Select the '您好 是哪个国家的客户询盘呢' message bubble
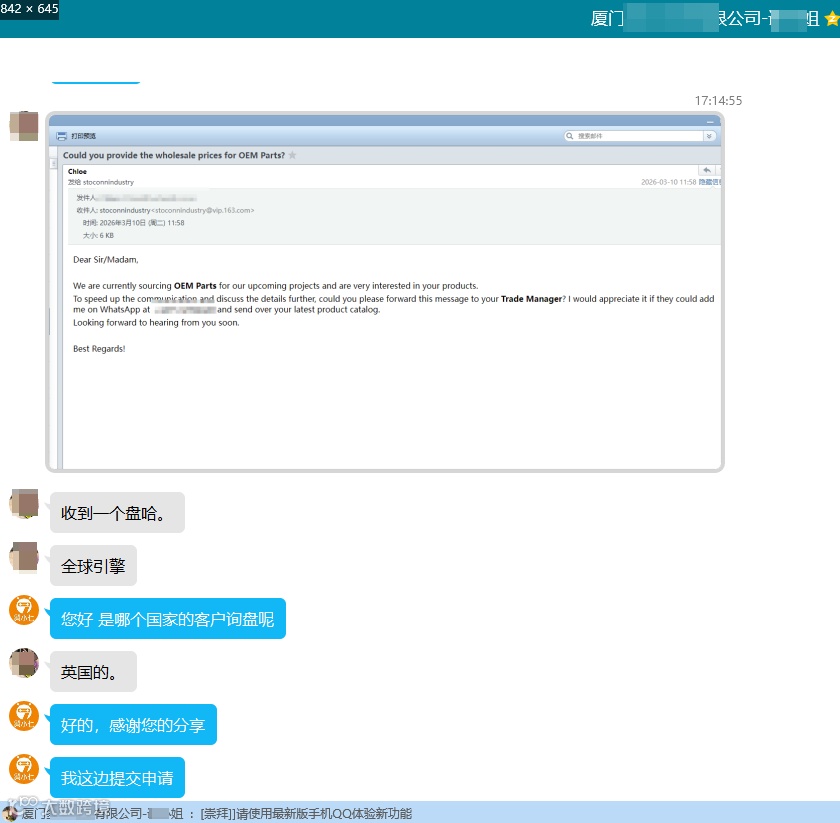 (168, 619)
